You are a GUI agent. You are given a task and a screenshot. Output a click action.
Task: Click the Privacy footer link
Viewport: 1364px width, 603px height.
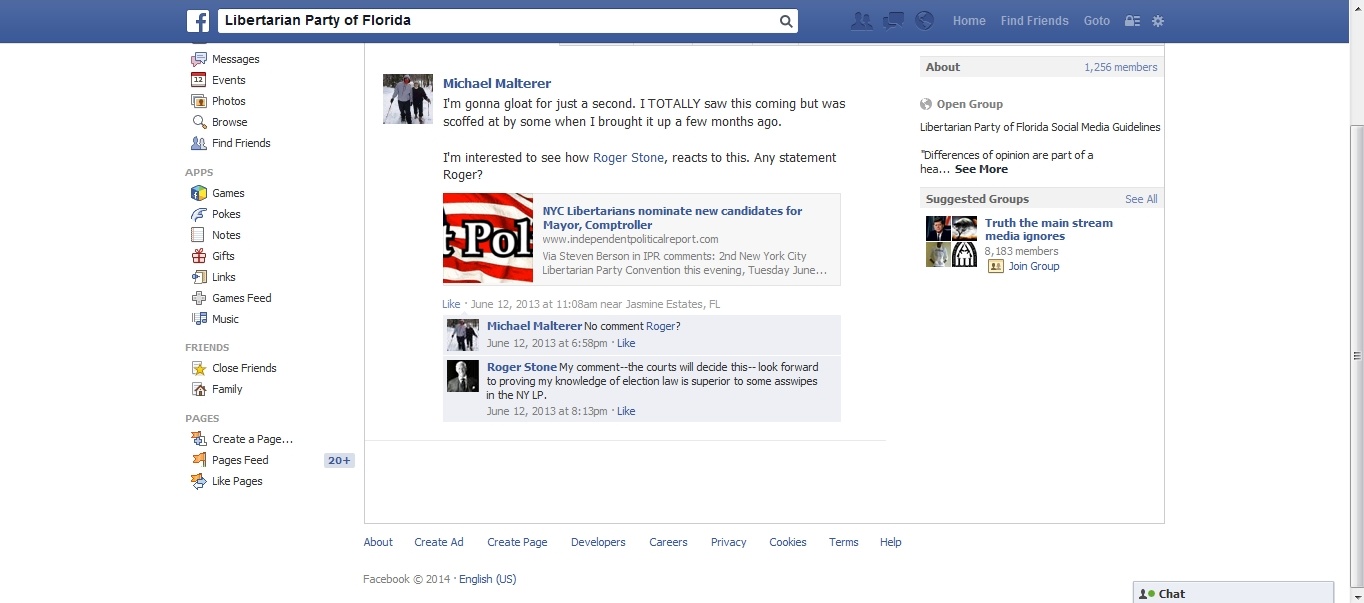point(728,542)
